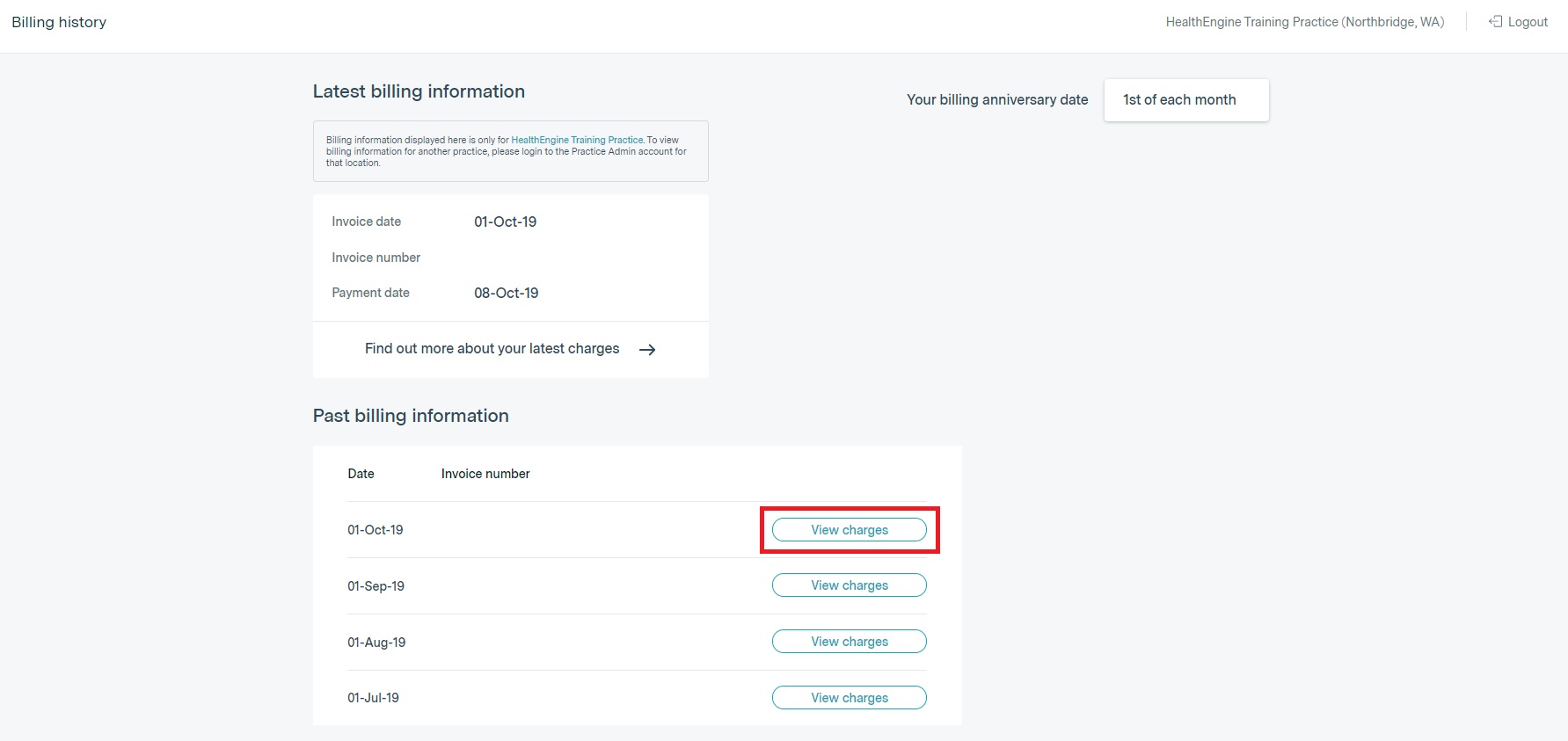Click the Logout link
Viewport: 1568px width, 741px height.
(1518, 22)
